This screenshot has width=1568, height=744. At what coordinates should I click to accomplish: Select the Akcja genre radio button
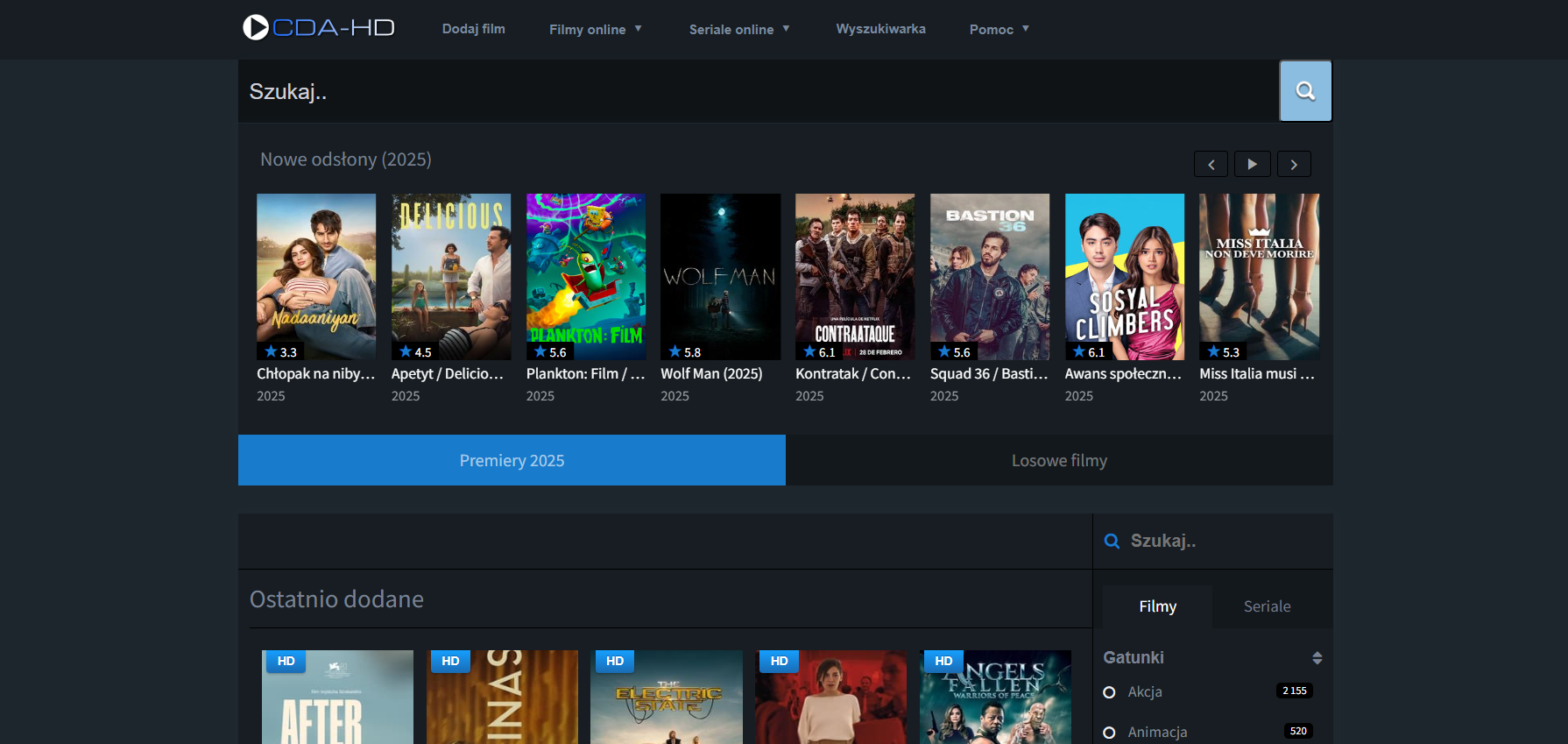(1109, 692)
